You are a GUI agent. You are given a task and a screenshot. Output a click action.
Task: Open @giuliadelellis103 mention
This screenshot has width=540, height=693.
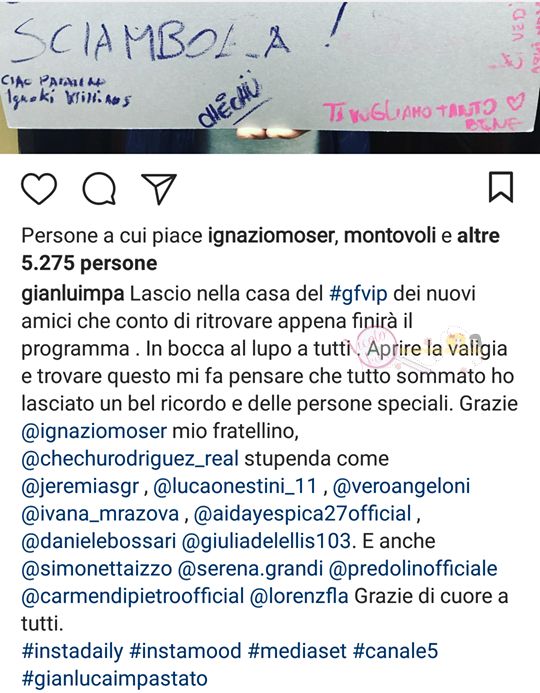[x=266, y=541]
